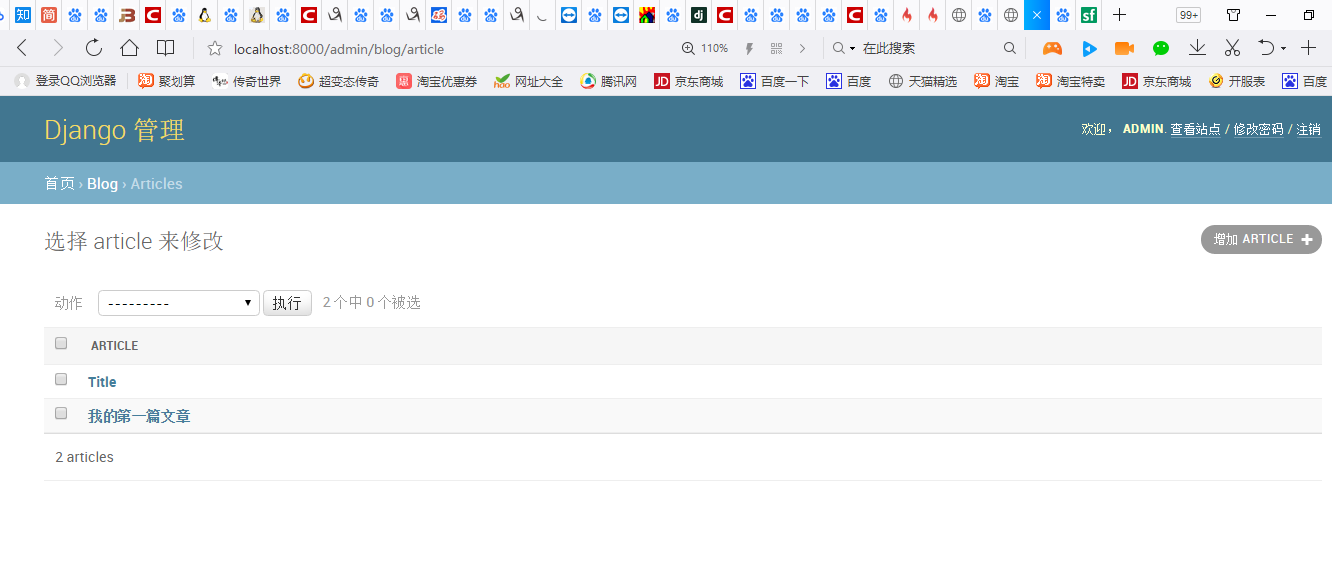
Task: Reload the page with the refresh icon
Action: pos(93,48)
